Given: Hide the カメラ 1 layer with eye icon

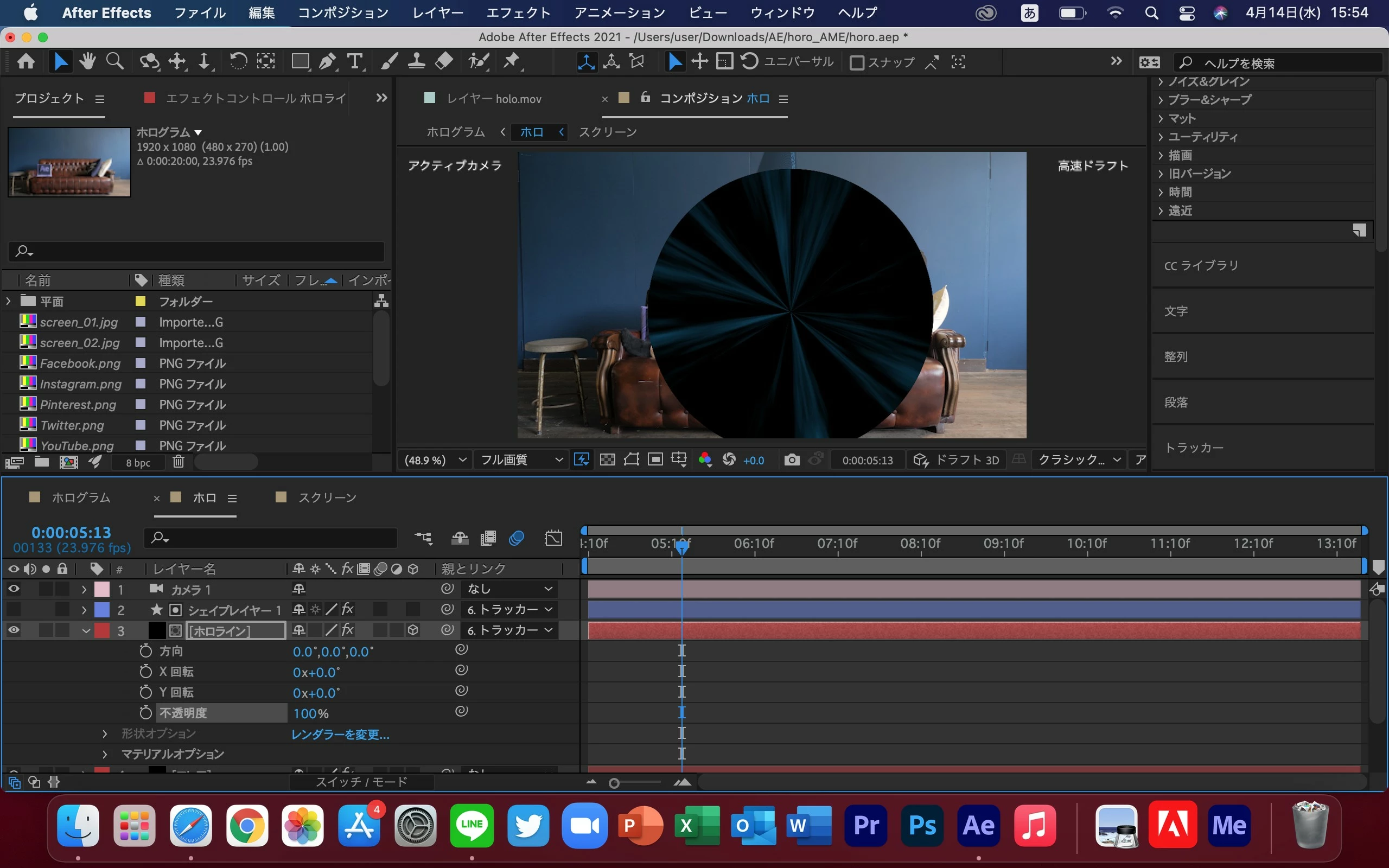Looking at the screenshot, I should 14,589.
